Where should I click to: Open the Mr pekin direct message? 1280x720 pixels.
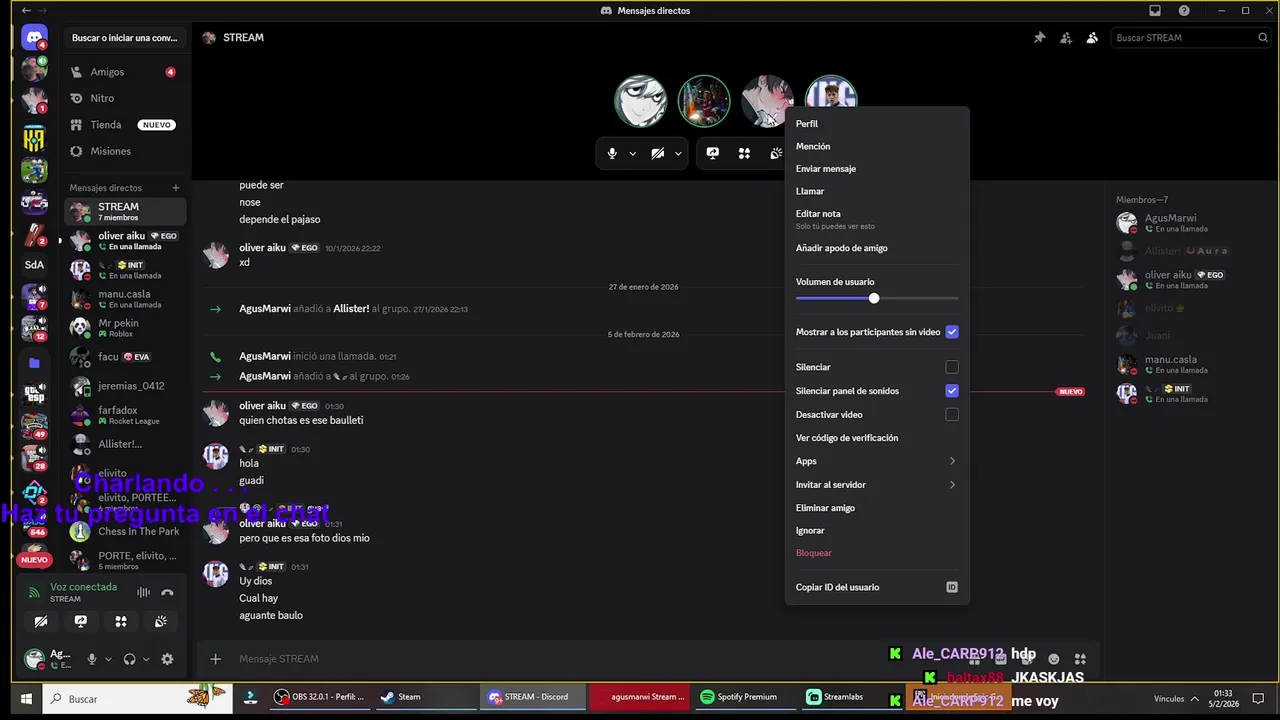tap(125, 328)
